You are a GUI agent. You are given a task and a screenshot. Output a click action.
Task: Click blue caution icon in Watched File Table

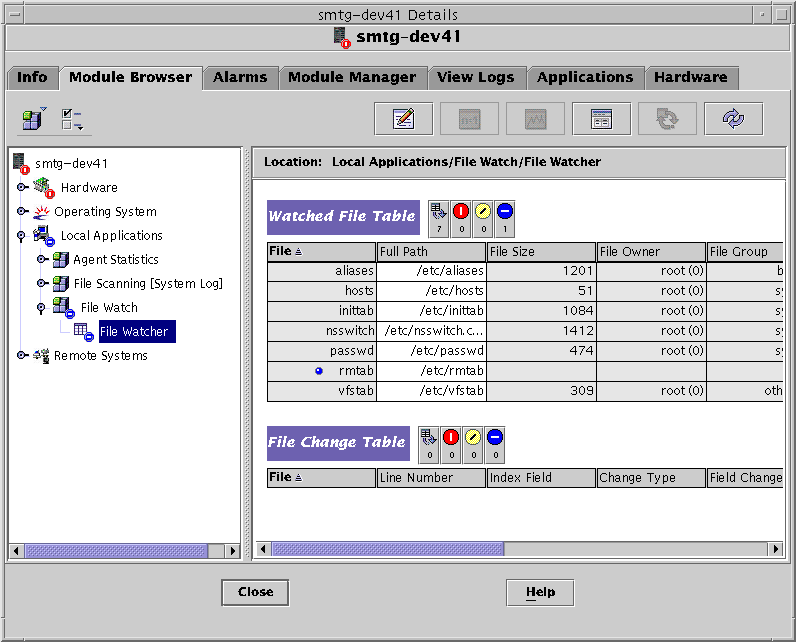pyautogui.click(x=505, y=219)
